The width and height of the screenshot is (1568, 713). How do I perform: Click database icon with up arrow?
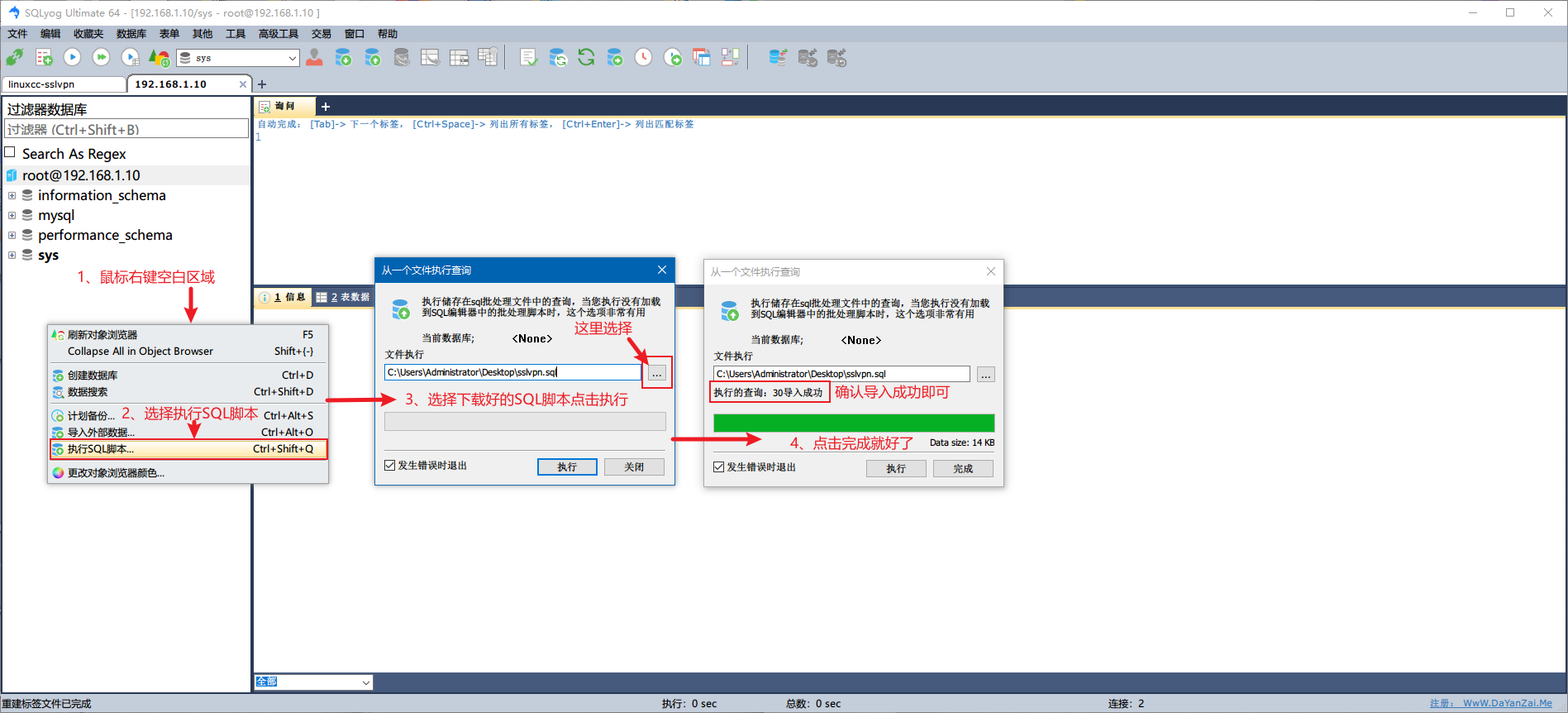pyautogui.click(x=373, y=57)
